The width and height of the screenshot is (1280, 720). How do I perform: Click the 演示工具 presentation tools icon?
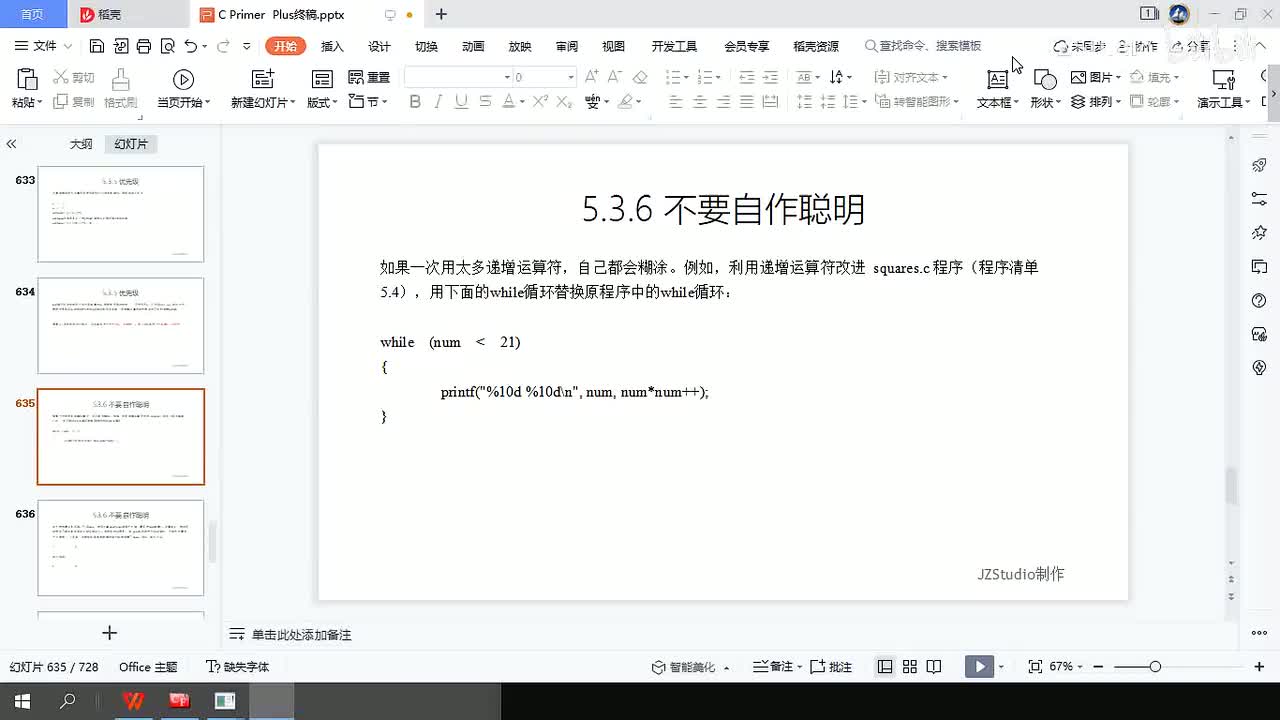(1223, 80)
